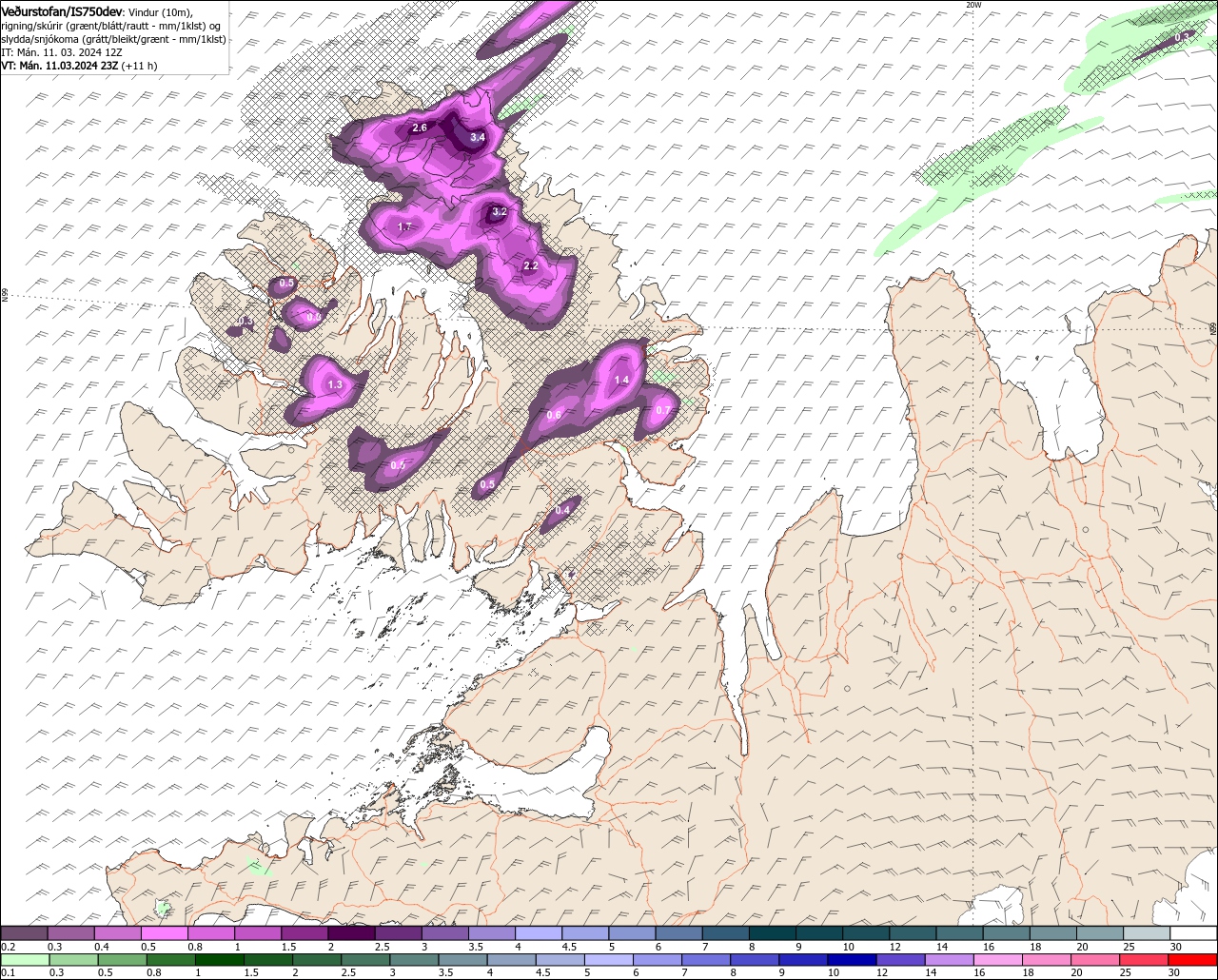This screenshot has width=1218, height=980.
Task: Select upper snow legend swatch starting at 18
Action: click(x=1053, y=933)
